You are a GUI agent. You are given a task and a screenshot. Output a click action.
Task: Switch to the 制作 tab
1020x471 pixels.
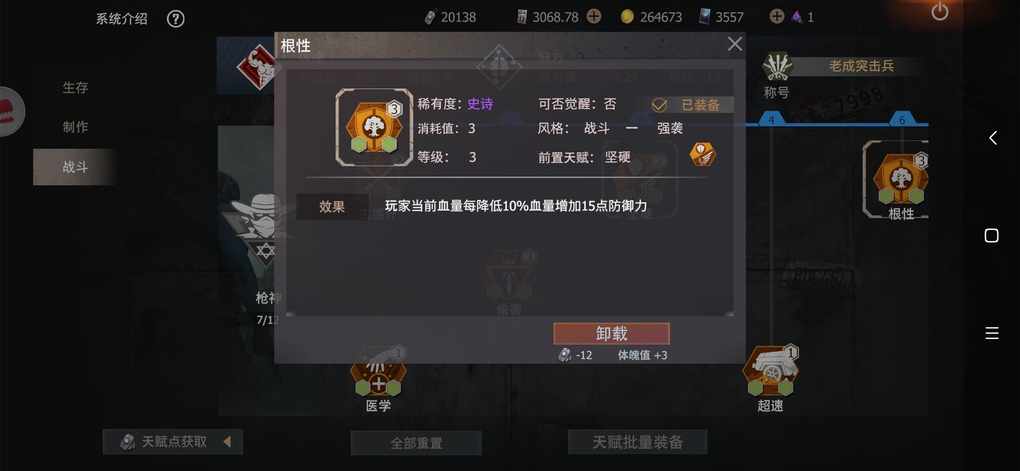(x=75, y=127)
